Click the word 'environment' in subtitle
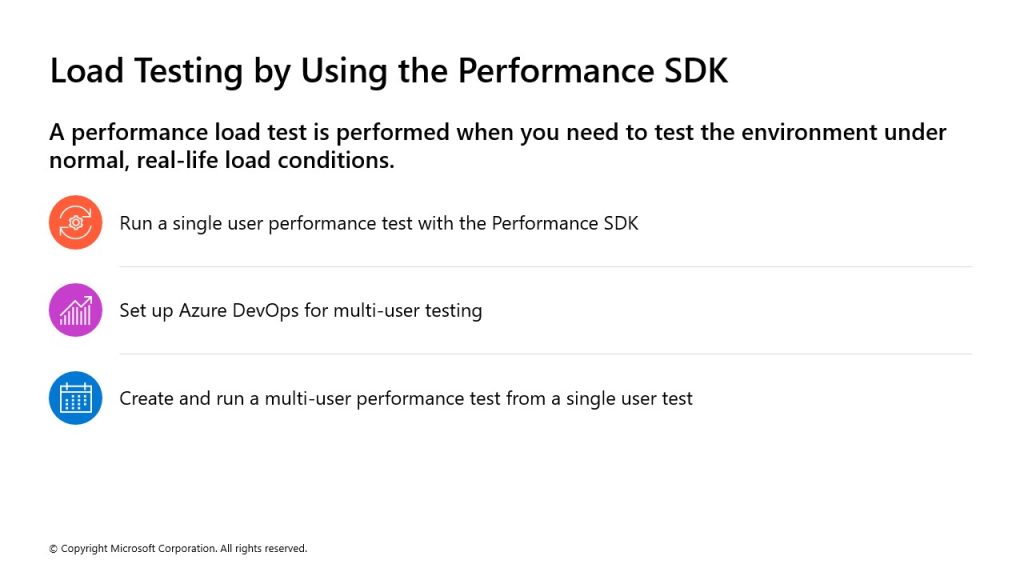Screen dimensions: 1024x576 [x=809, y=133]
